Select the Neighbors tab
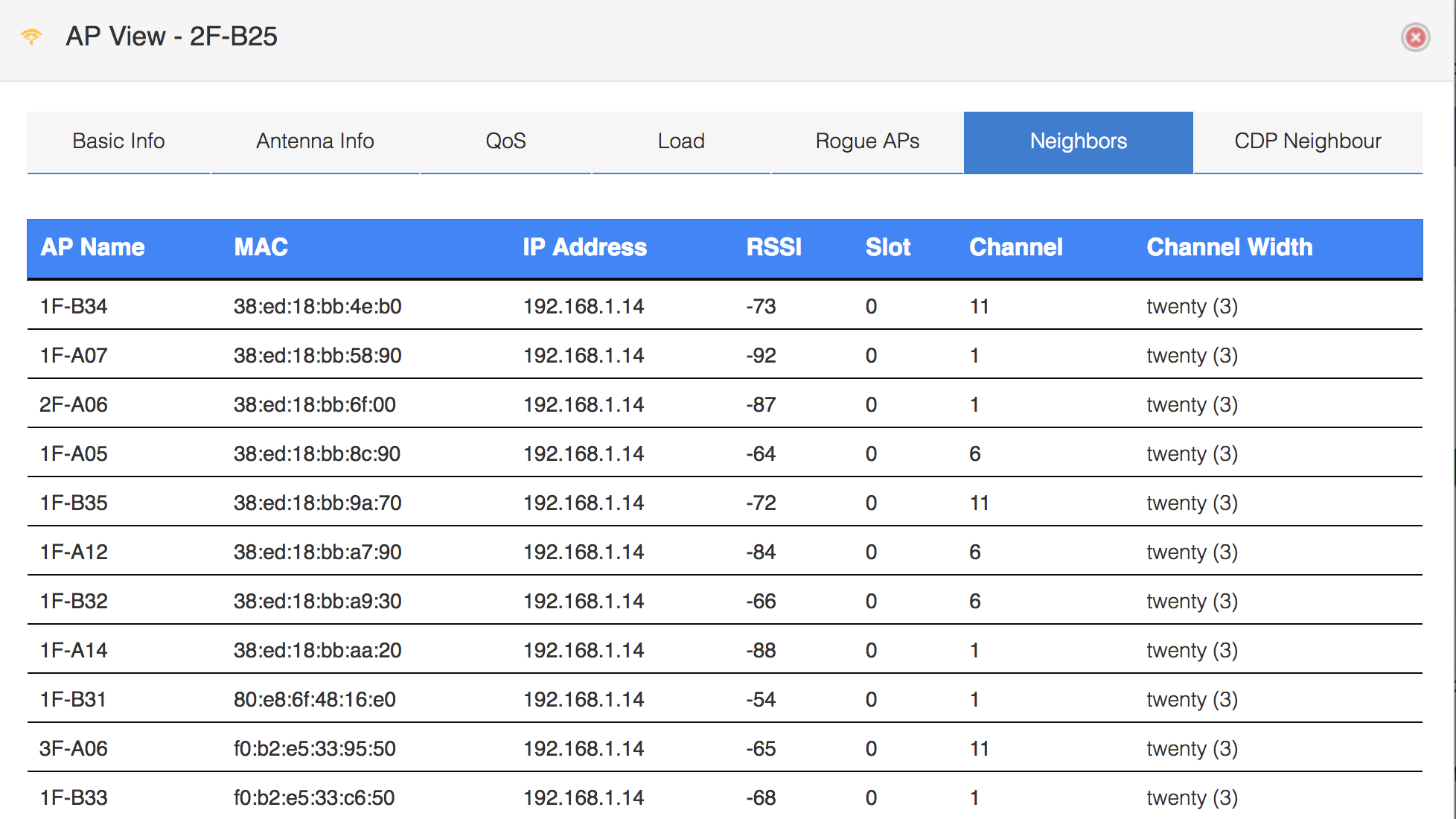The image size is (1456, 819). click(1079, 141)
